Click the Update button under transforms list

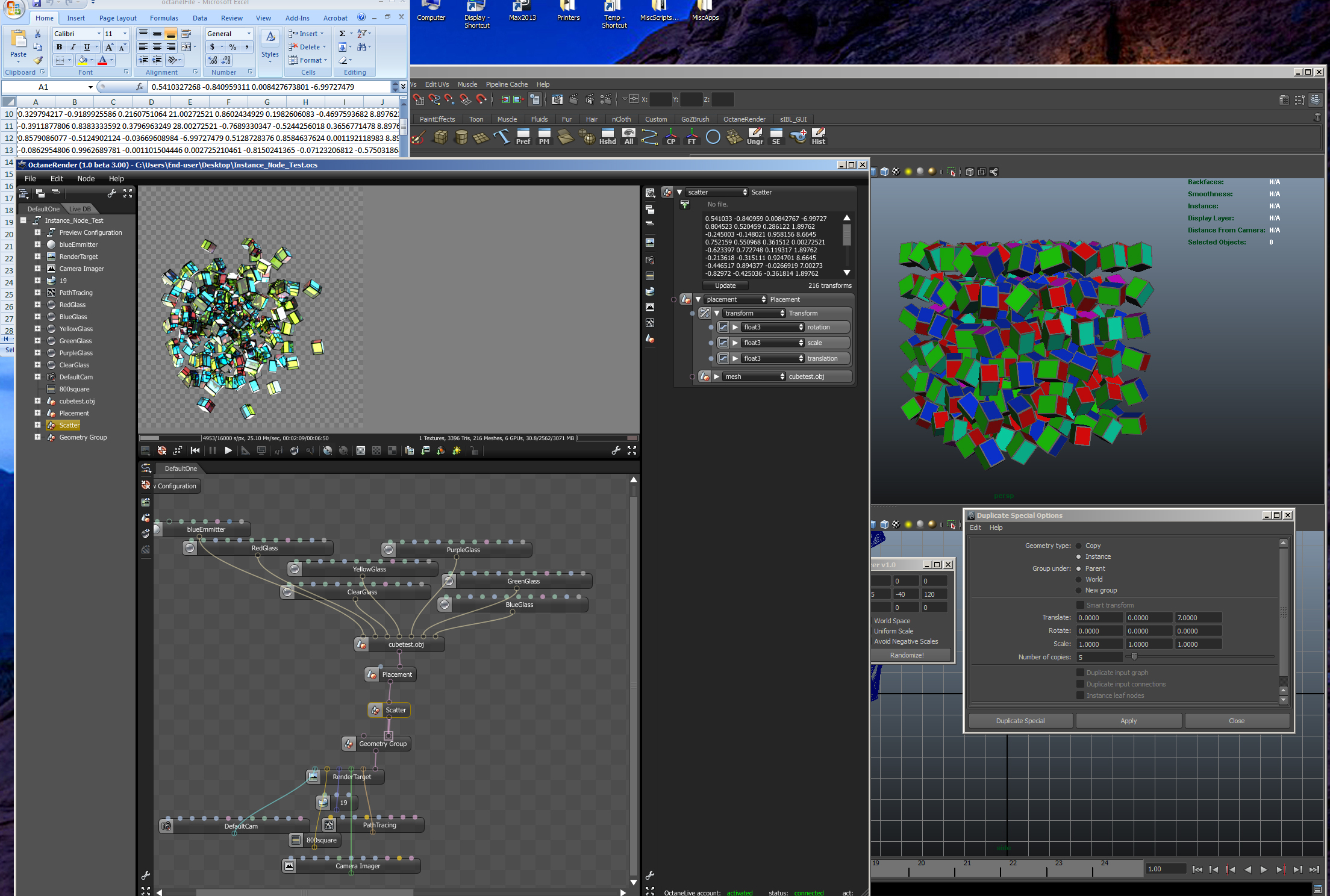725,285
